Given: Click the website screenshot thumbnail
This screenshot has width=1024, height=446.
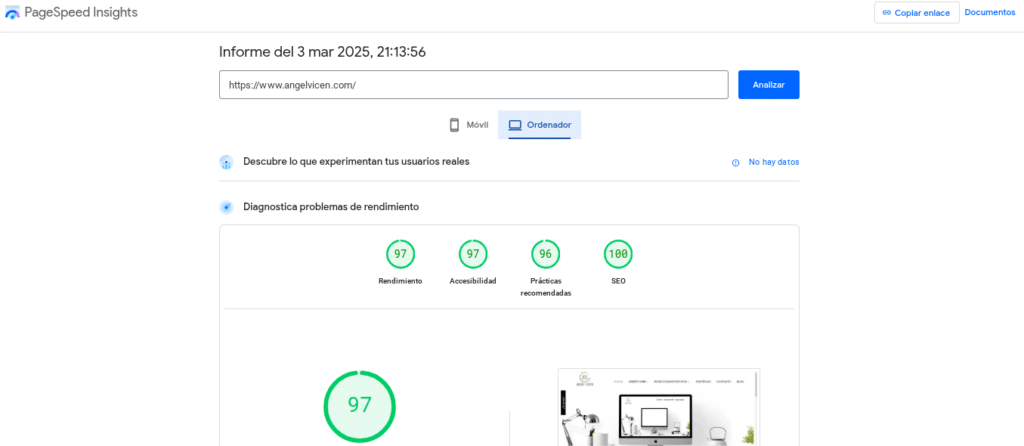Looking at the screenshot, I should pyautogui.click(x=659, y=407).
